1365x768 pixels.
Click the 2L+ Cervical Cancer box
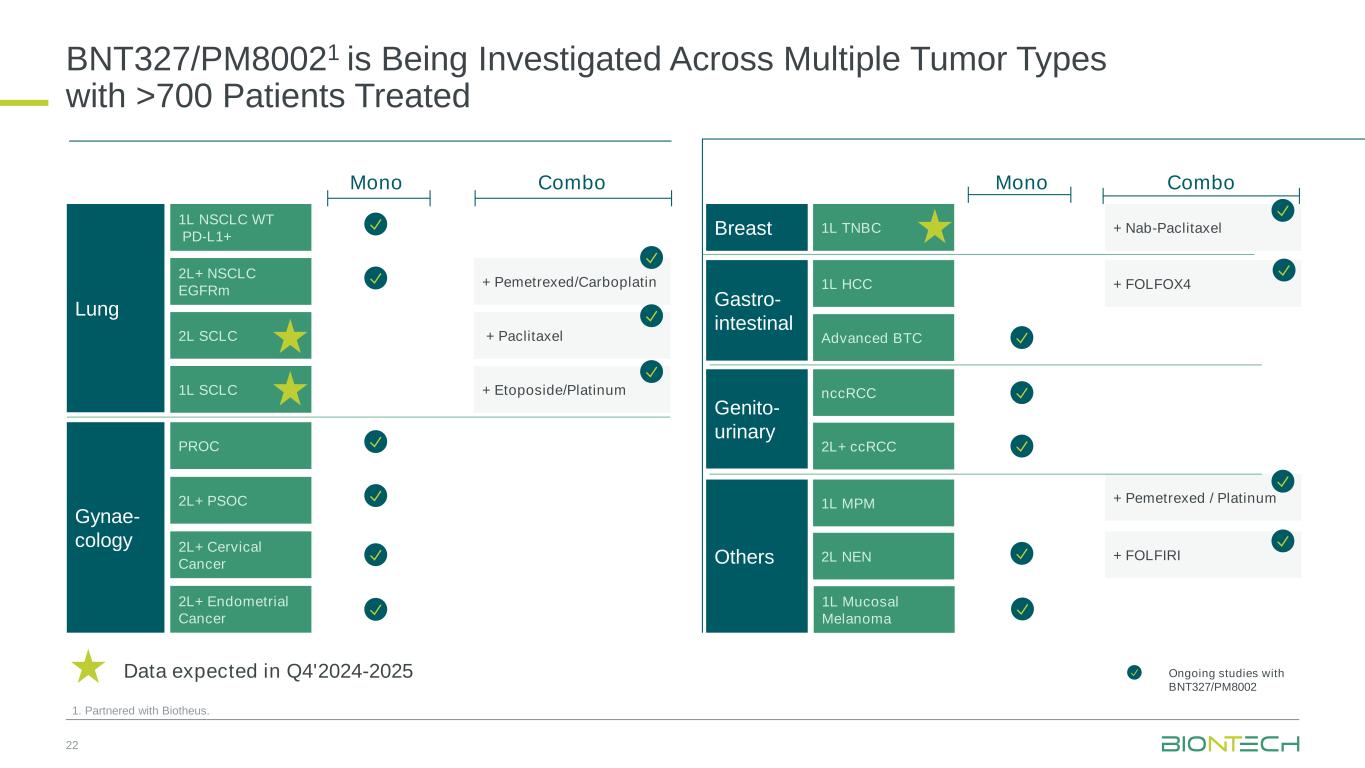tap(240, 555)
